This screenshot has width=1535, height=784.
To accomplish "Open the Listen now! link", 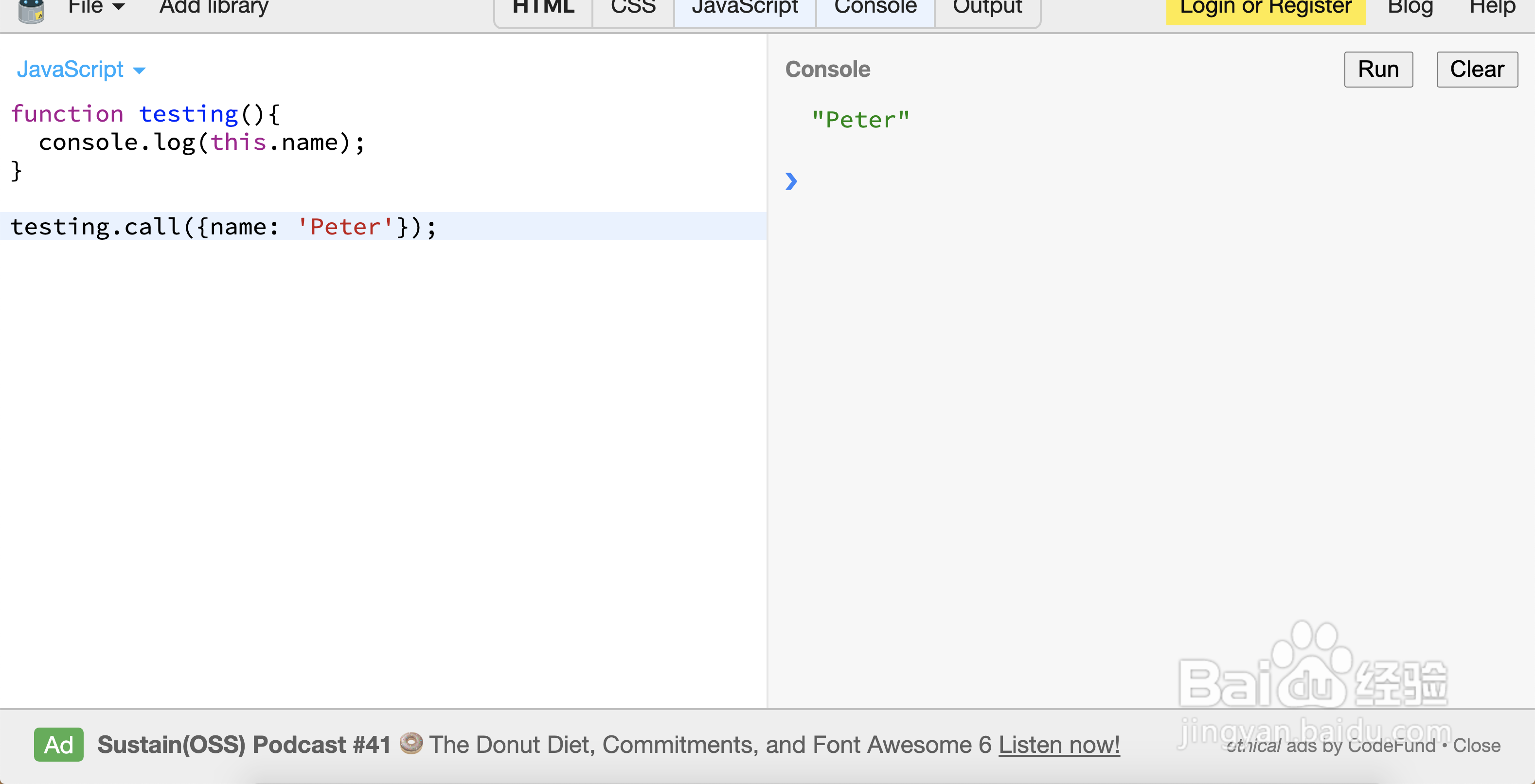I will [x=1059, y=745].
